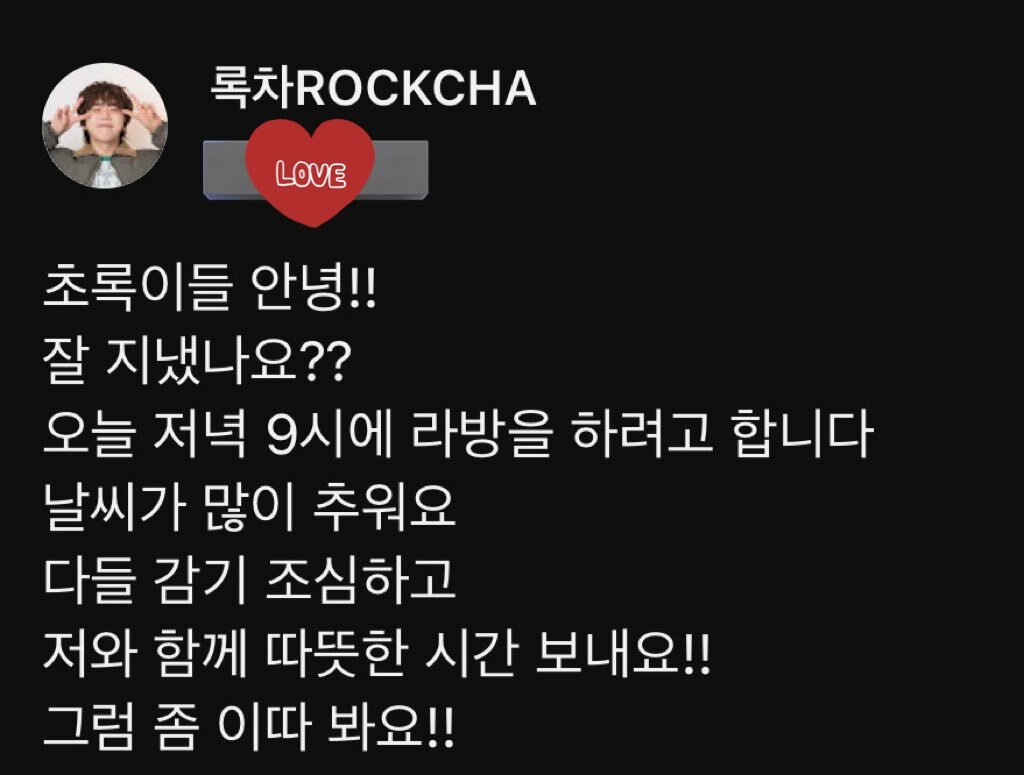Click the word 저녁 in the message
Screen dimensions: 1024x775
pyautogui.click(x=200, y=434)
